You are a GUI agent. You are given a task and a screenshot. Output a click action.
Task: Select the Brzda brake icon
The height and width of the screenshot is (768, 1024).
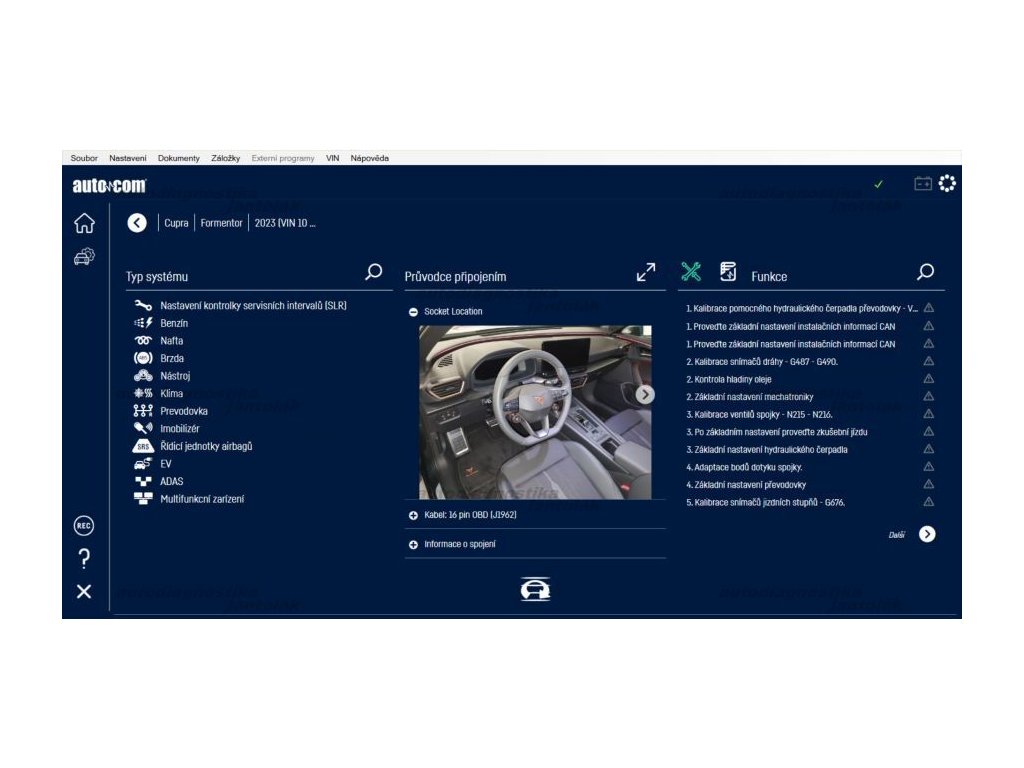143,358
